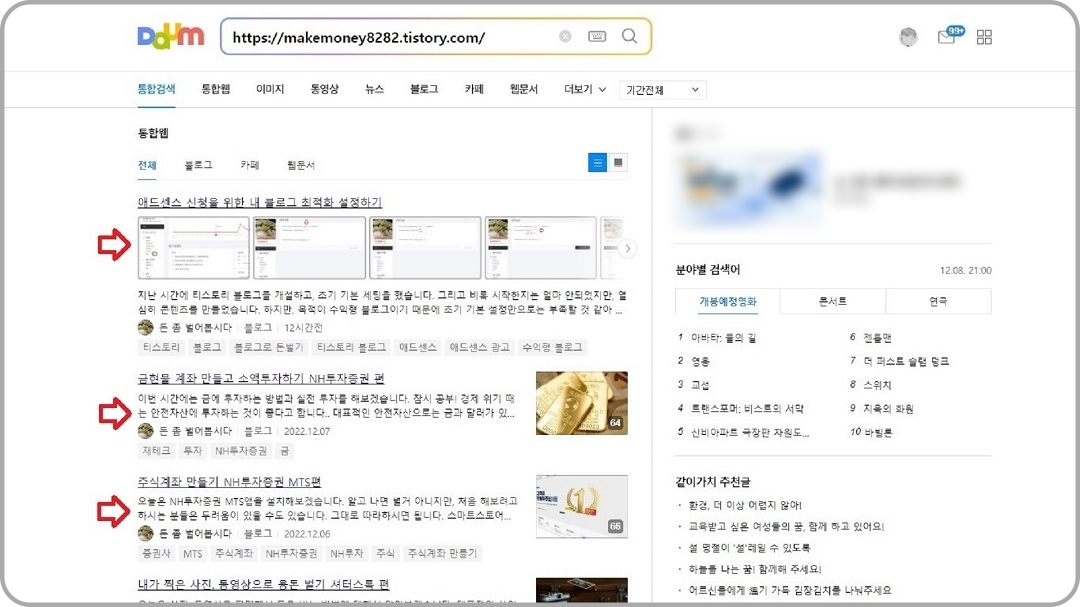Switch to the 콘서트 sidebar tab
The width and height of the screenshot is (1080, 607).
click(x=833, y=300)
